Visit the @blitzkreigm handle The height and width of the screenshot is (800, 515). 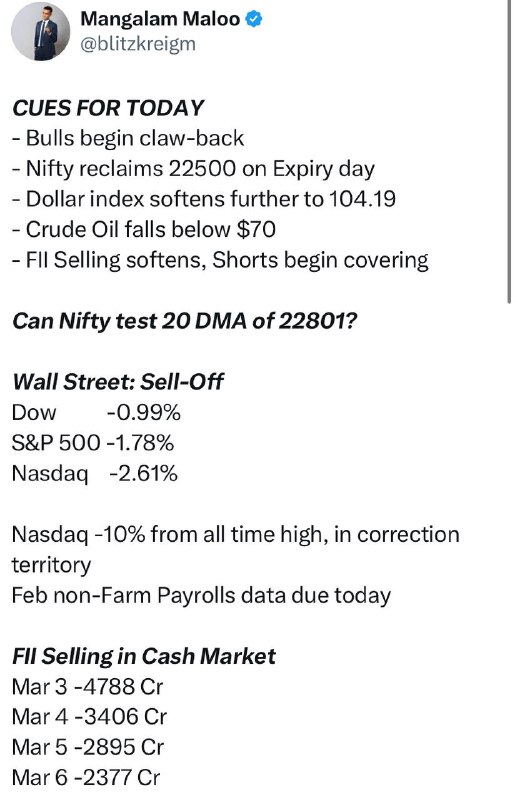[x=138, y=44]
